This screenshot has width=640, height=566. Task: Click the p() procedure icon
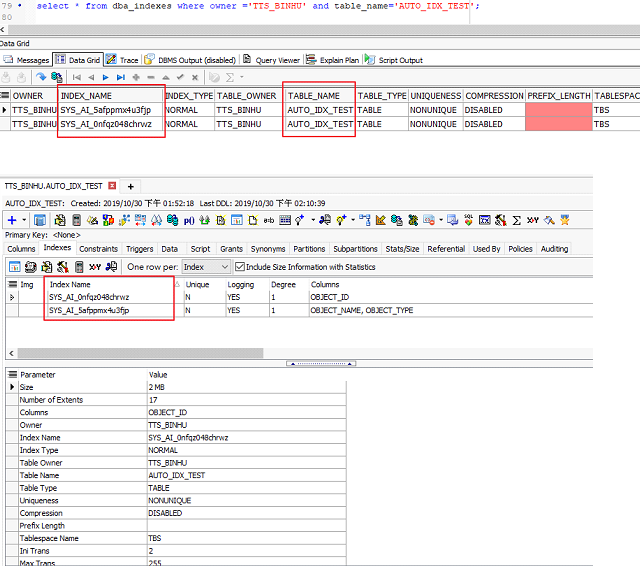tap(189, 221)
